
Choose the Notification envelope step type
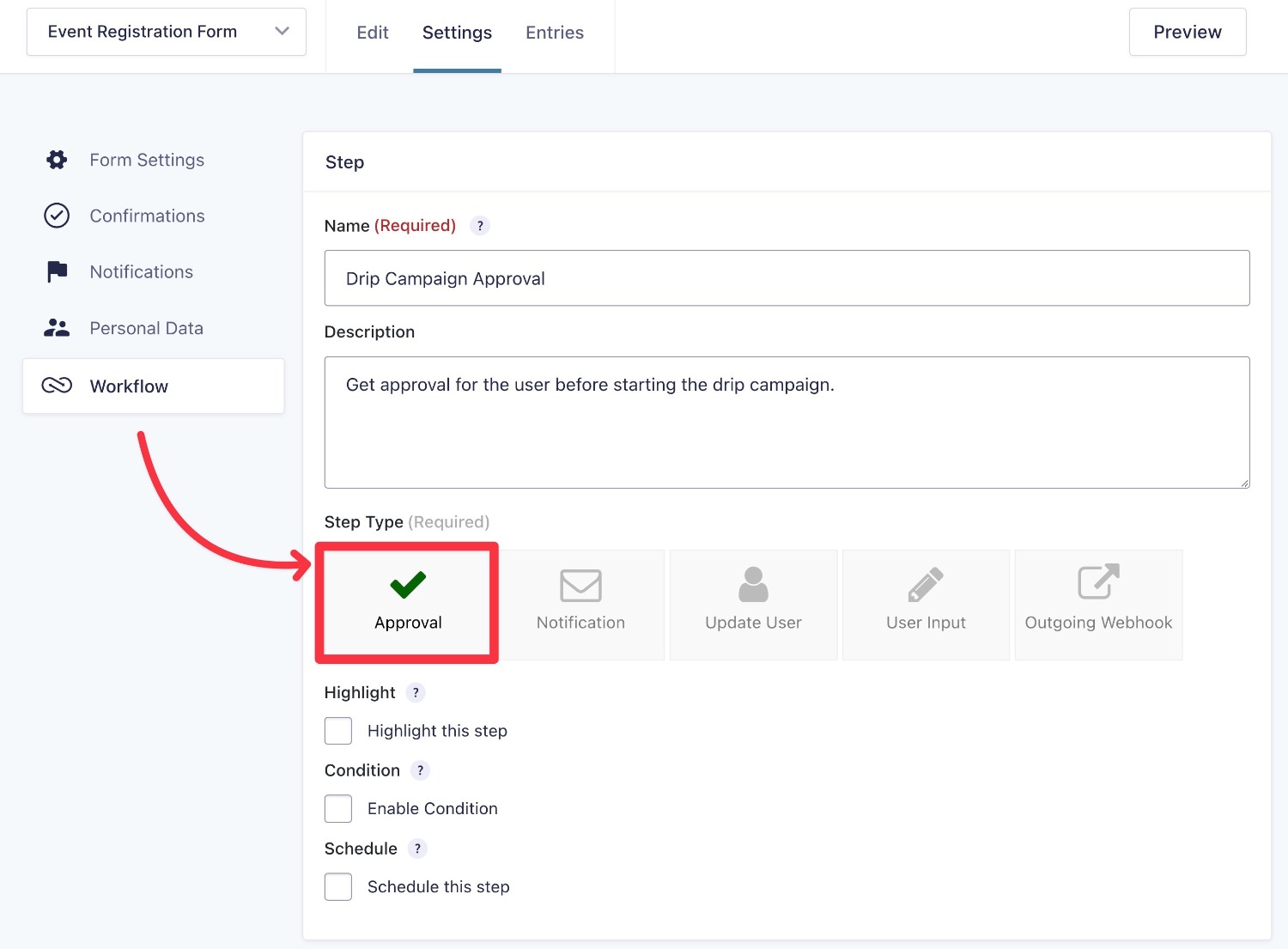580,586
